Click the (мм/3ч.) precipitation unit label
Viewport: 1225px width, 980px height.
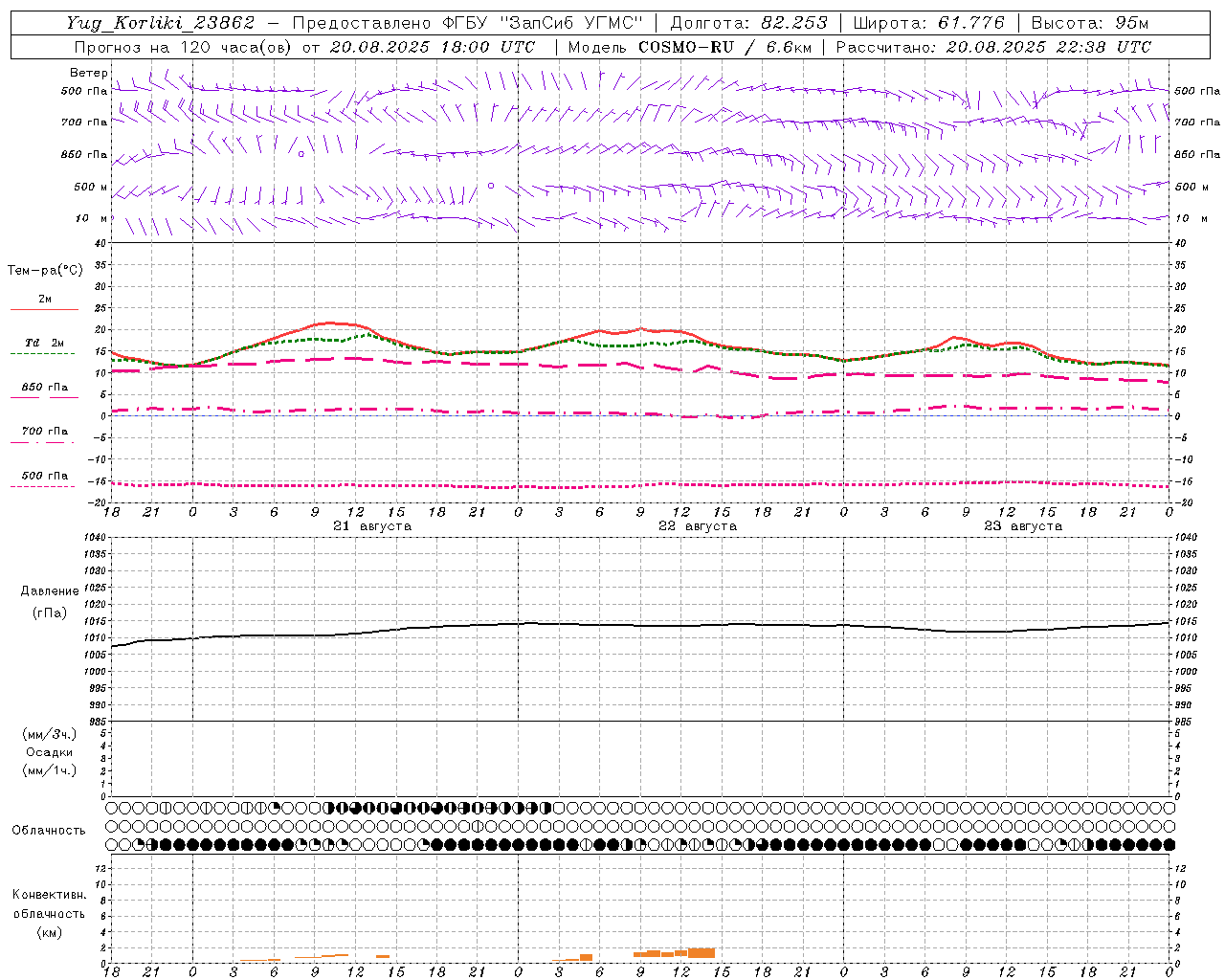click(50, 735)
